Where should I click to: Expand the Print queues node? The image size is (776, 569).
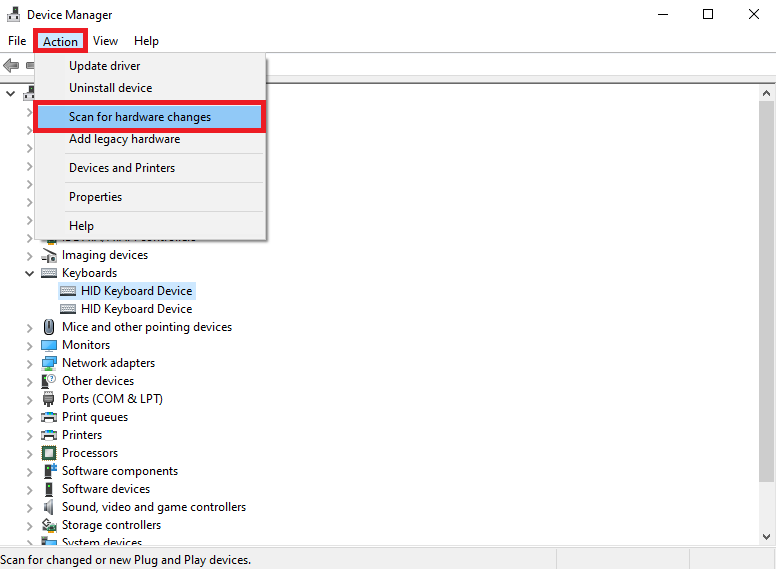point(30,418)
